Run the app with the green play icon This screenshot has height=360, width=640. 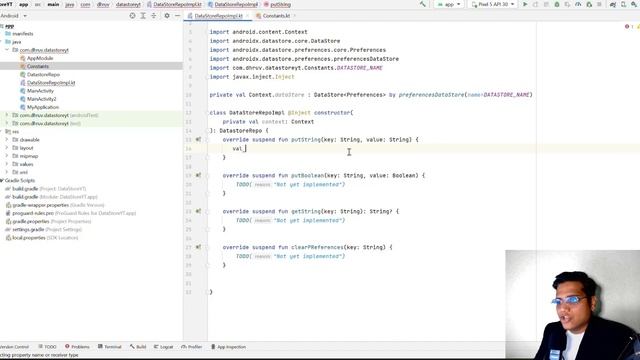click(525, 4)
